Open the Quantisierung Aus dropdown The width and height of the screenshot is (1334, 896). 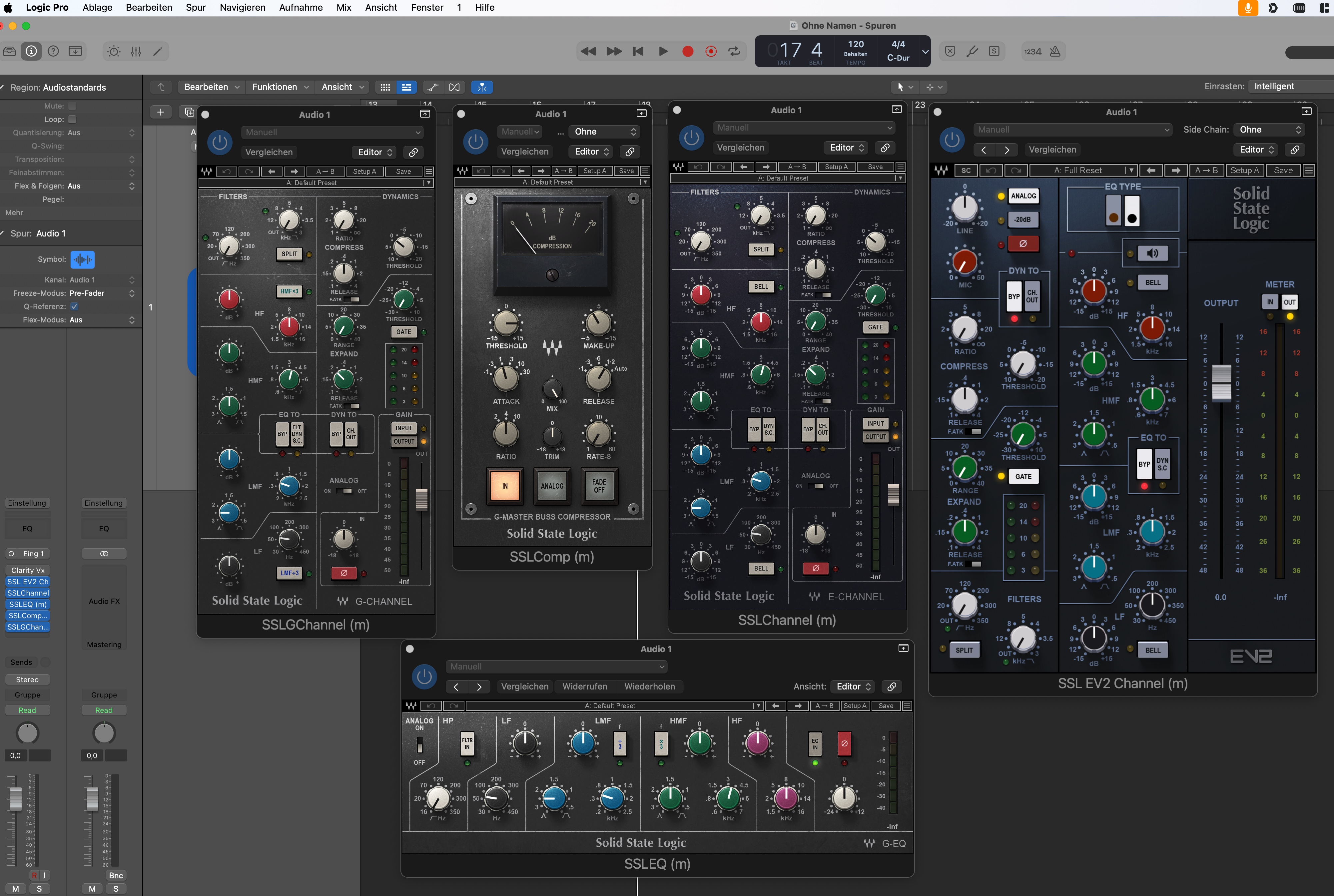(102, 133)
